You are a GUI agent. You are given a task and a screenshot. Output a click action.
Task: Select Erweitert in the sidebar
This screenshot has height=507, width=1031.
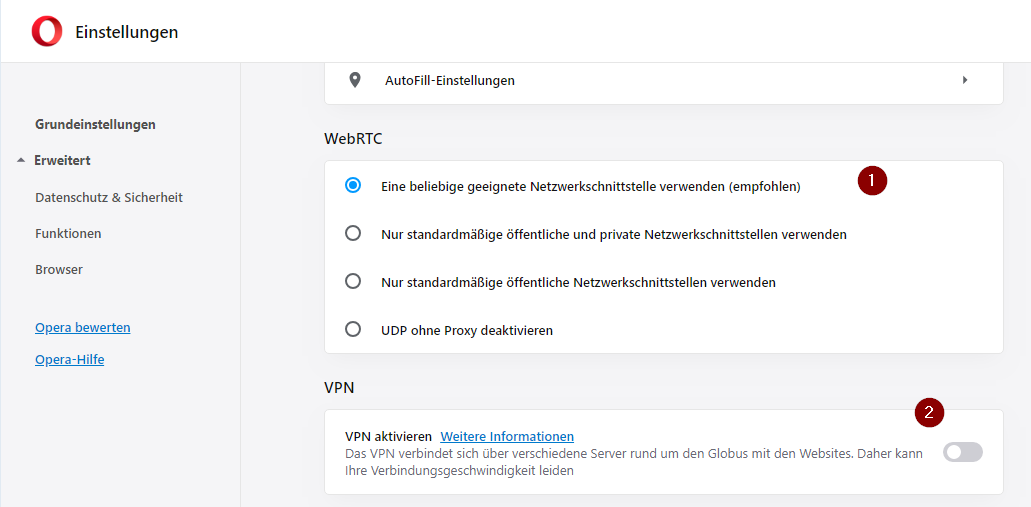[x=62, y=160]
